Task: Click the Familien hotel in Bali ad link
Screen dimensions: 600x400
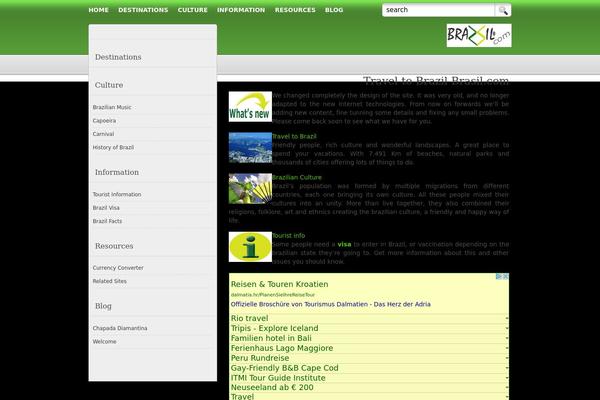Action: [x=271, y=338]
